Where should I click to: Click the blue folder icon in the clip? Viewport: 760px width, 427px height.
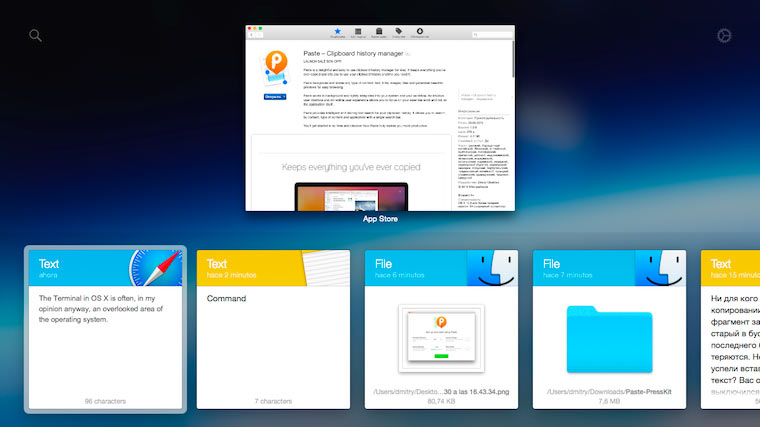coord(609,339)
